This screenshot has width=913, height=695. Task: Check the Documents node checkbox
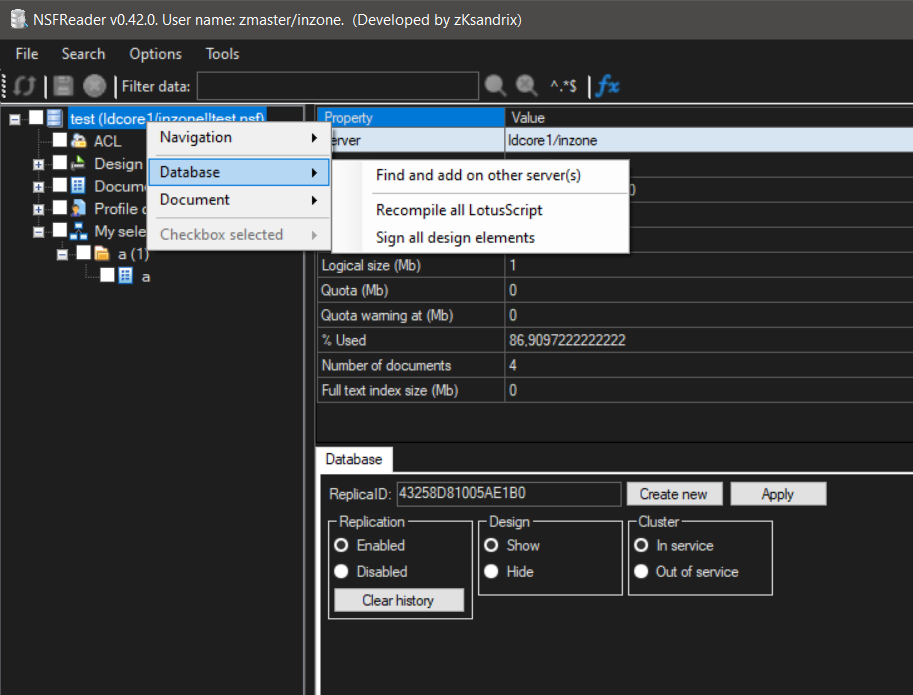coord(60,185)
